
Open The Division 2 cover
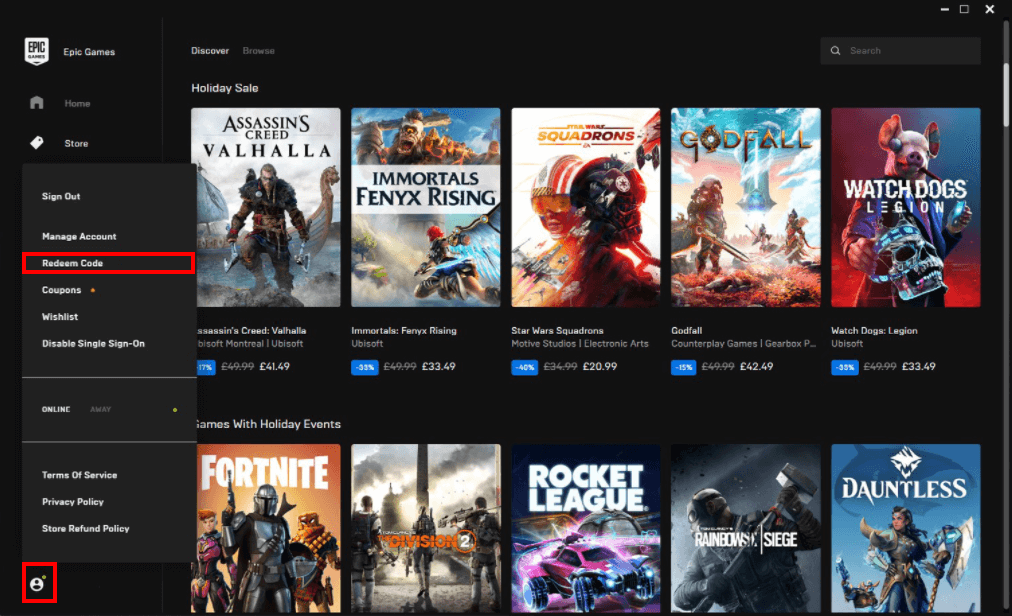pos(425,528)
